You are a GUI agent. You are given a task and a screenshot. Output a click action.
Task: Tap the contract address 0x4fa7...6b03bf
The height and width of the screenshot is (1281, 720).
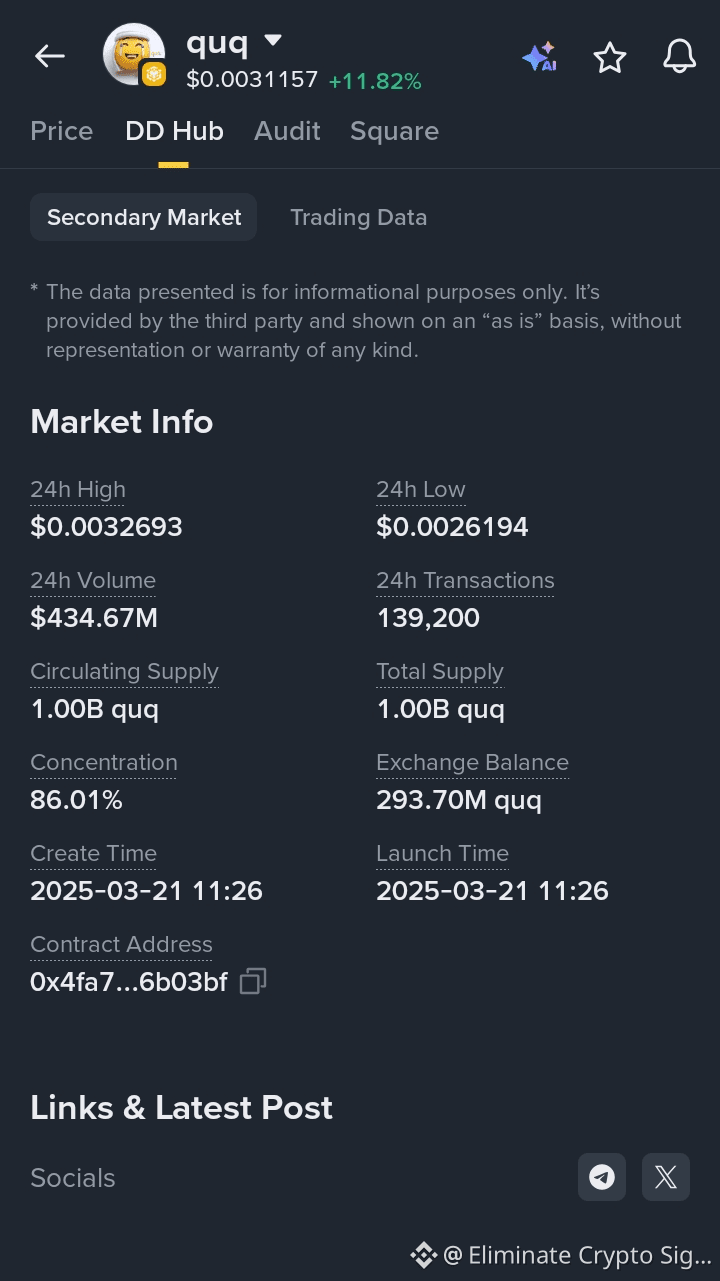[x=129, y=982]
